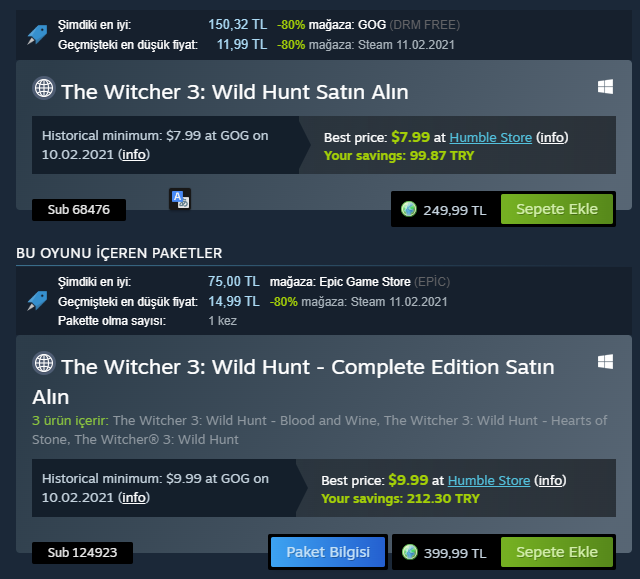Click the info link after the $9.99 historical minimum
The width and height of the screenshot is (640, 579).
(x=133, y=497)
